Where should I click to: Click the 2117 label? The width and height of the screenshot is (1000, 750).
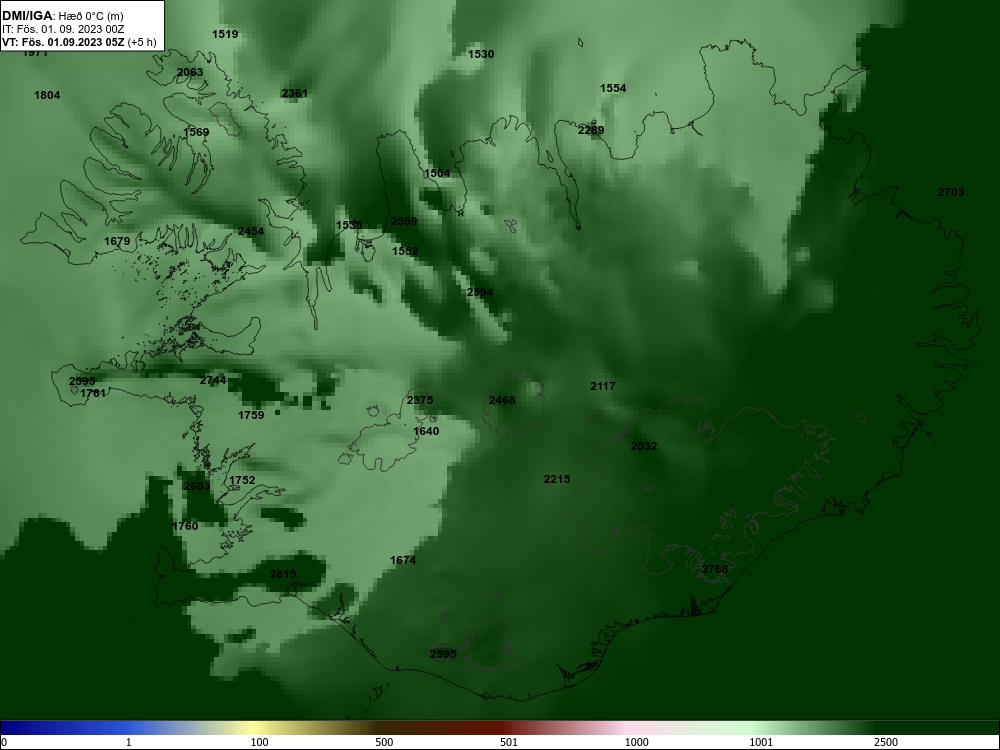[x=603, y=386]
